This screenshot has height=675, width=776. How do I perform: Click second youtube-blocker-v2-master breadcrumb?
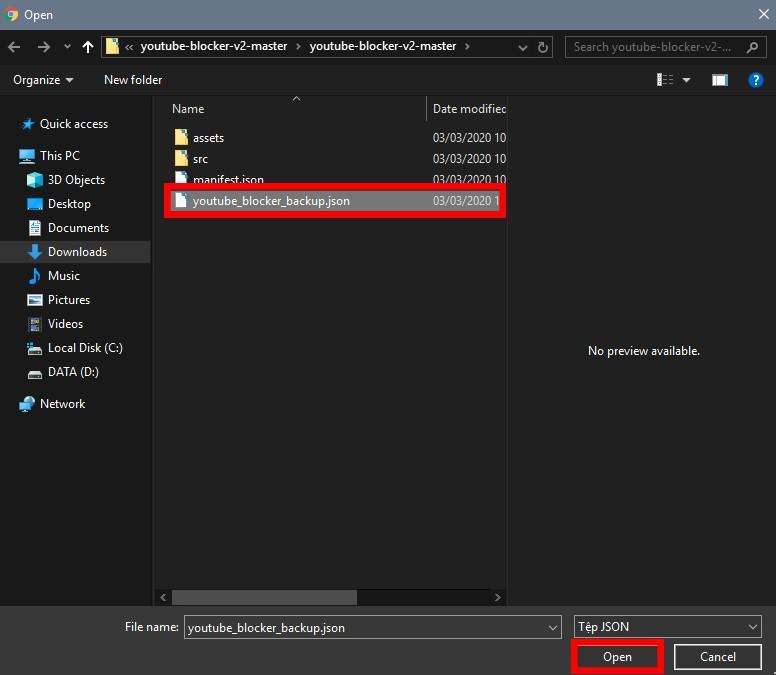point(383,47)
